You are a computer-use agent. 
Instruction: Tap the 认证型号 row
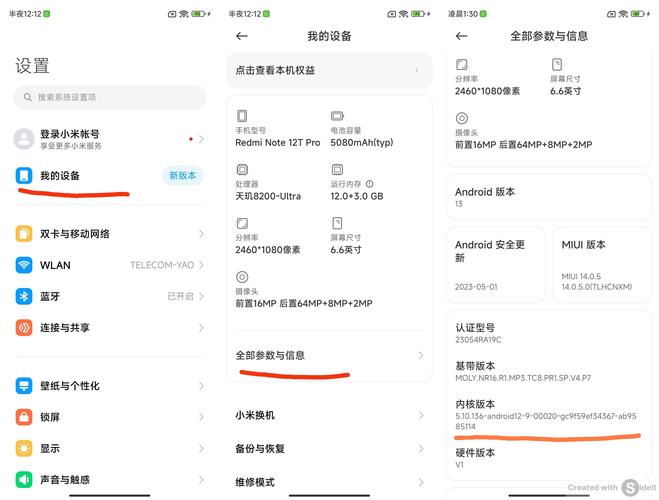549,333
